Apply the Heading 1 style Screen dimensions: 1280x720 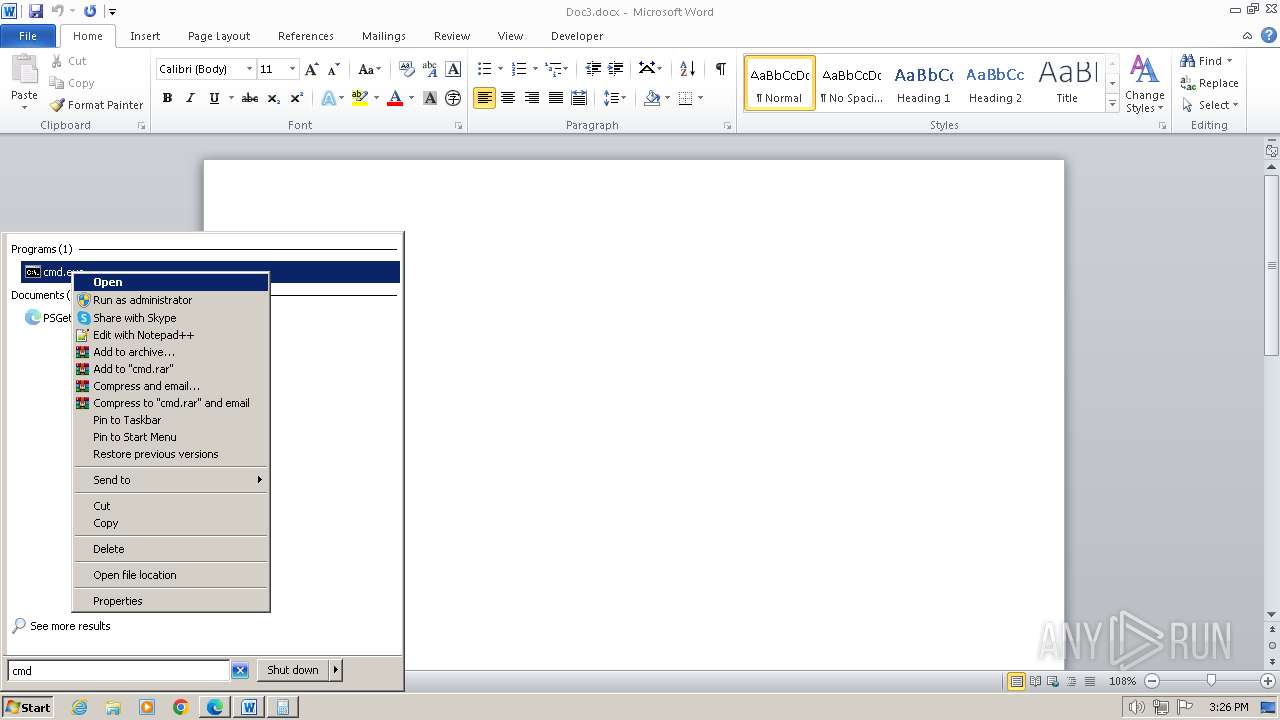click(x=923, y=83)
